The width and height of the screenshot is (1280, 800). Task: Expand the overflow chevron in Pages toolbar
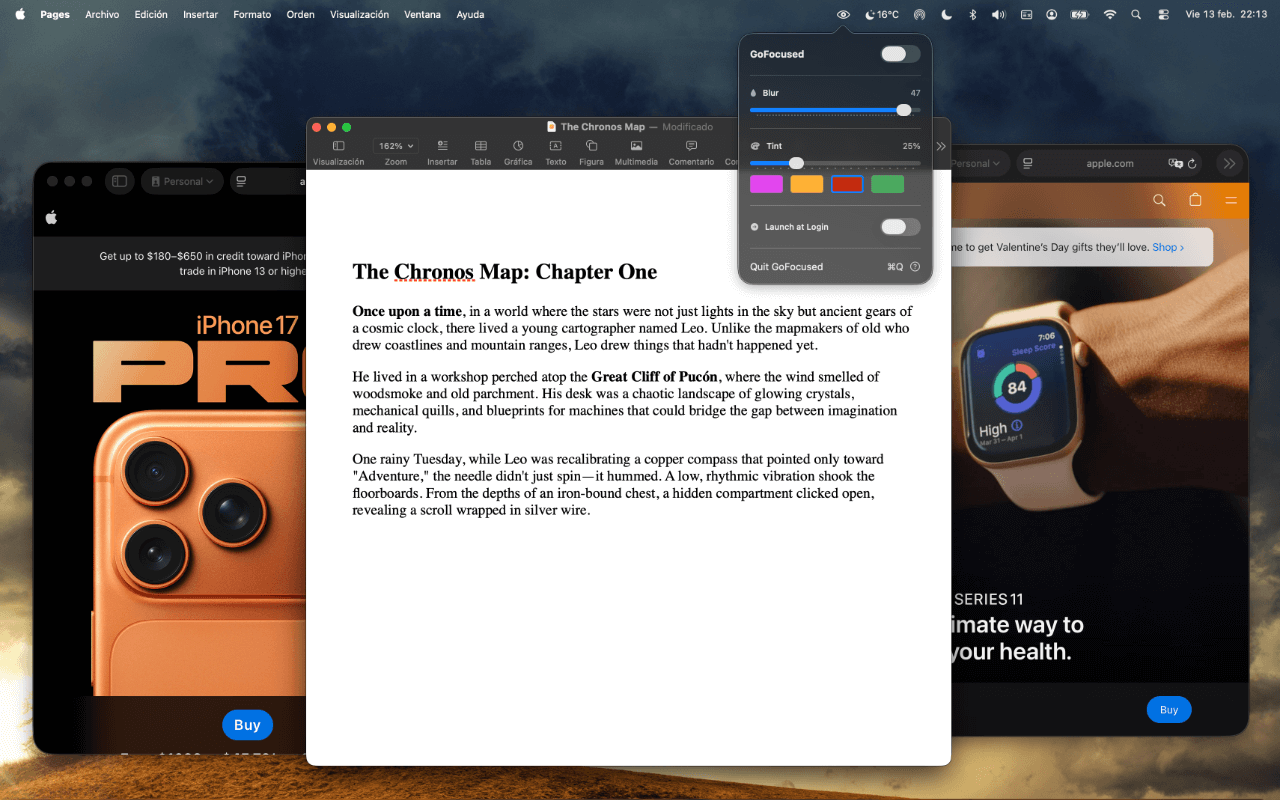point(940,144)
